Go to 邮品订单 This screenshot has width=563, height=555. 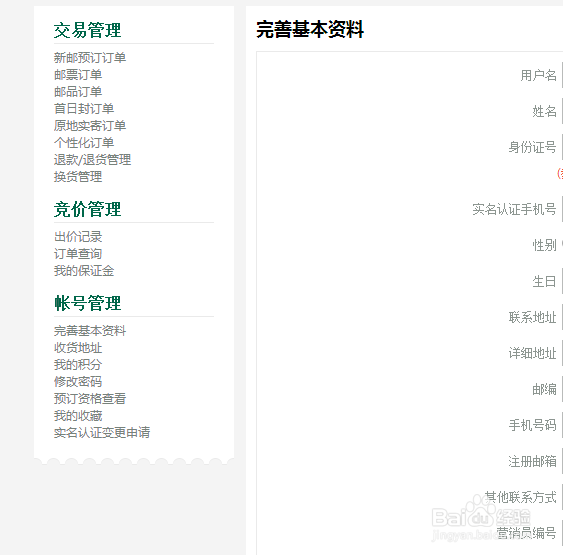coord(78,92)
